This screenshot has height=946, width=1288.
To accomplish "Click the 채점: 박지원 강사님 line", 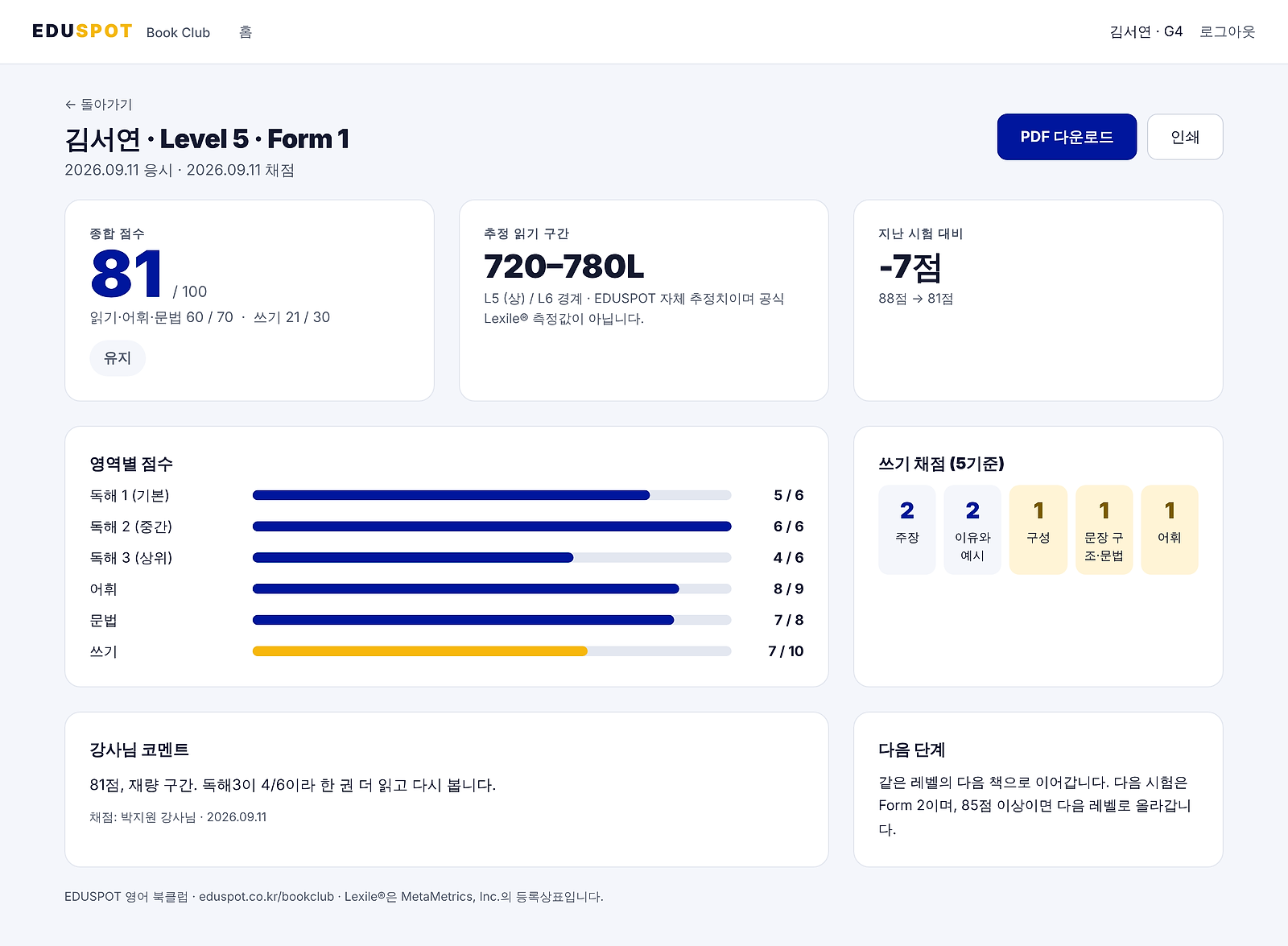I will click(178, 817).
